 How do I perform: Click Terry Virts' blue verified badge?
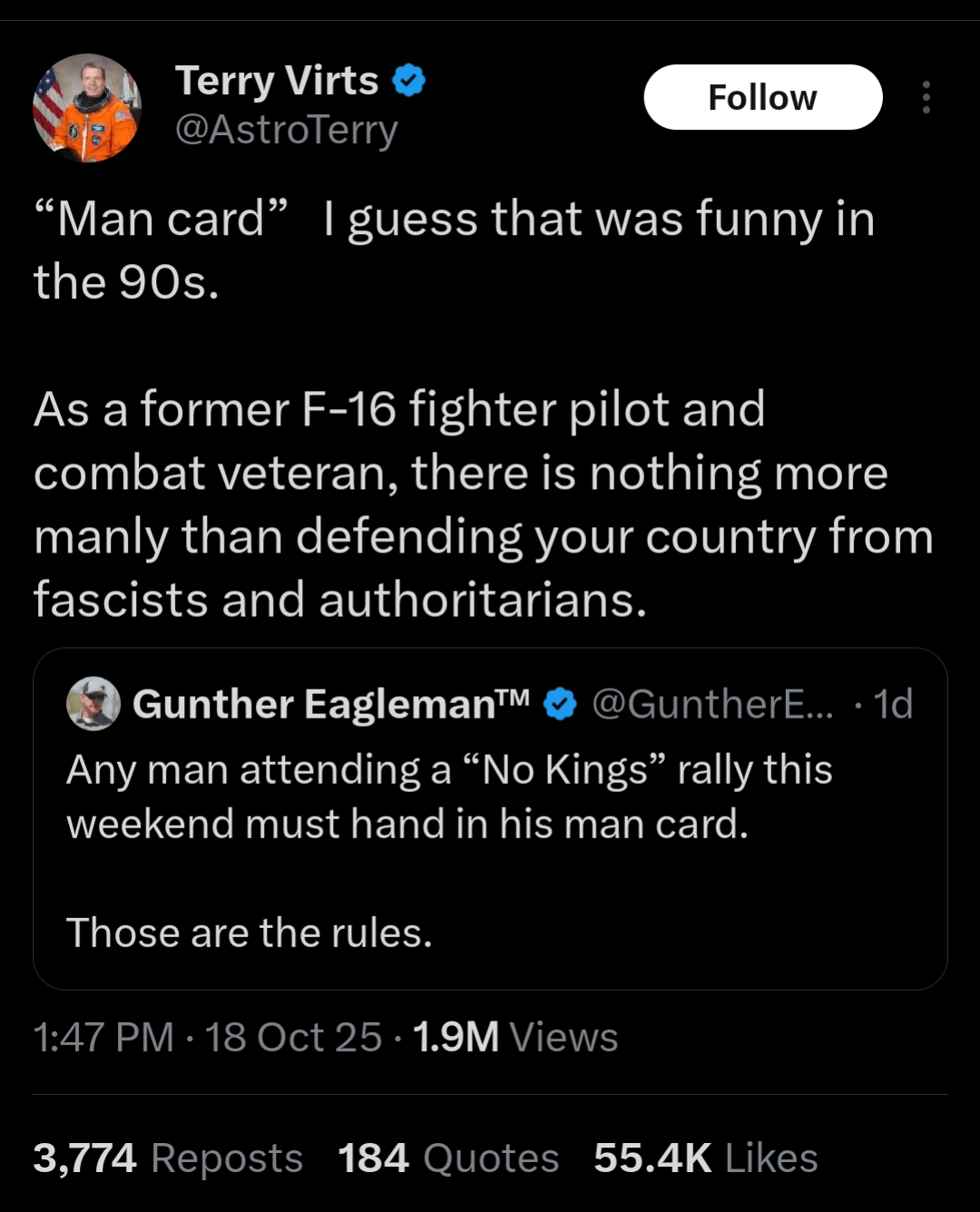pos(409,82)
